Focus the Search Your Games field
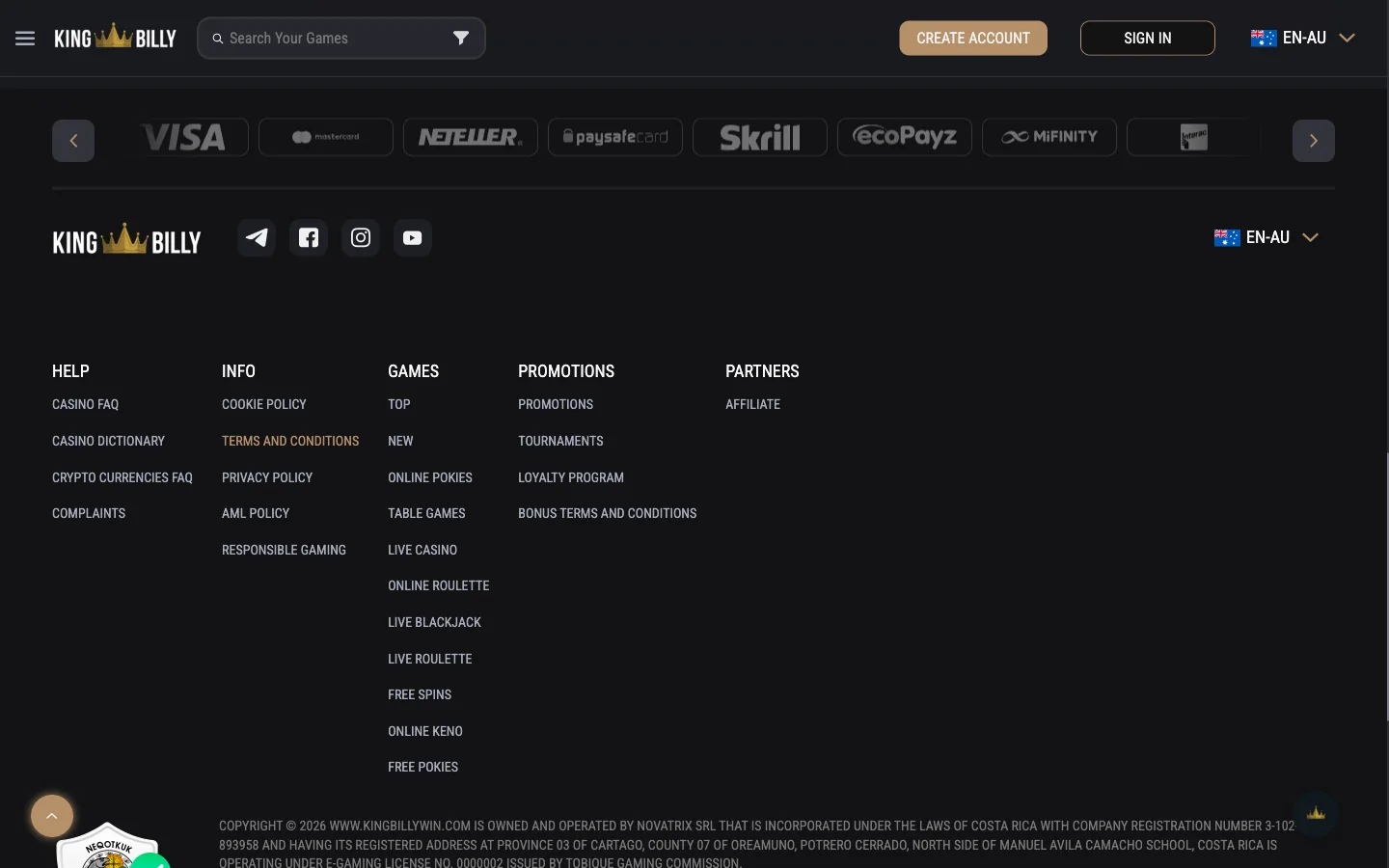This screenshot has width=1389, height=868. pyautogui.click(x=340, y=39)
